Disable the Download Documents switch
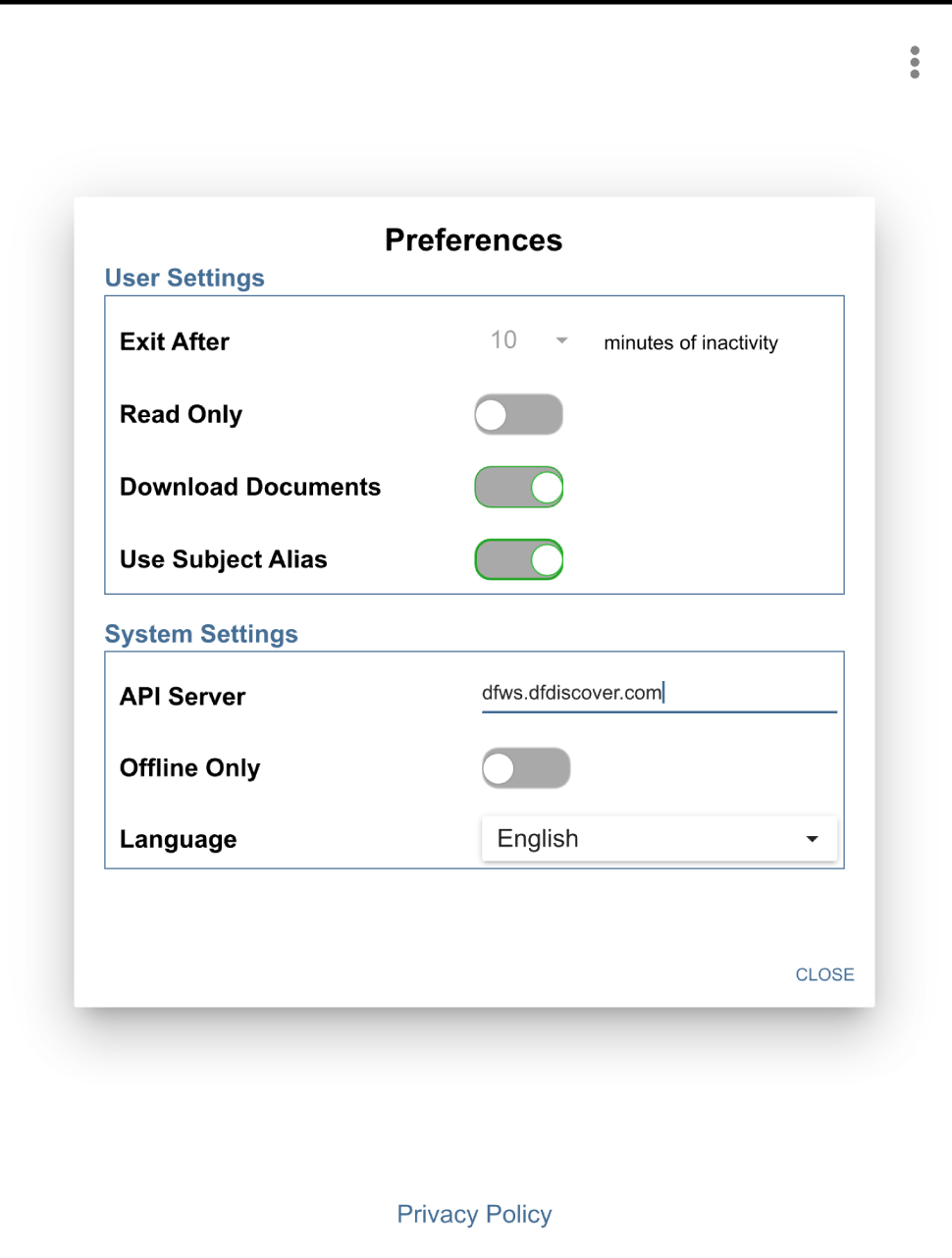 click(x=518, y=487)
